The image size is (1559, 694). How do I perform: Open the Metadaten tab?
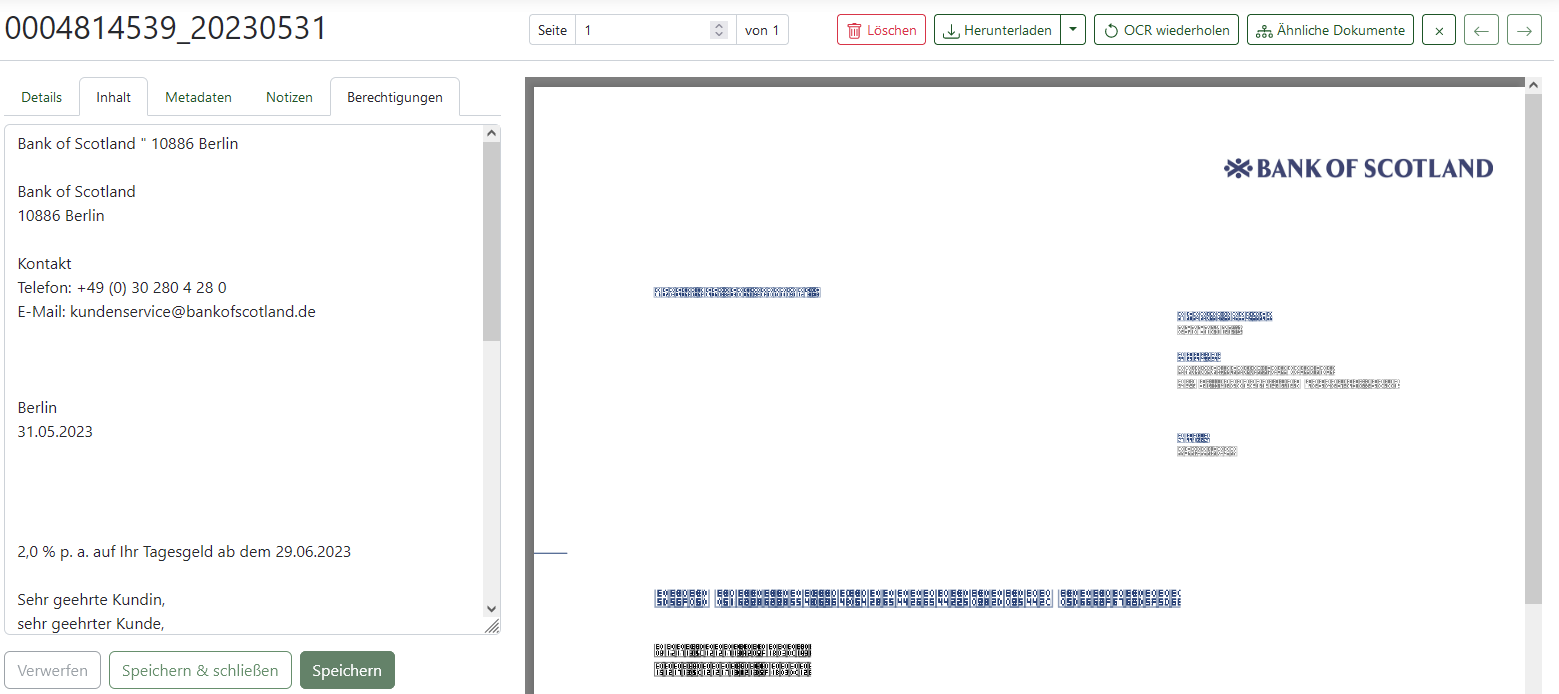pos(198,96)
